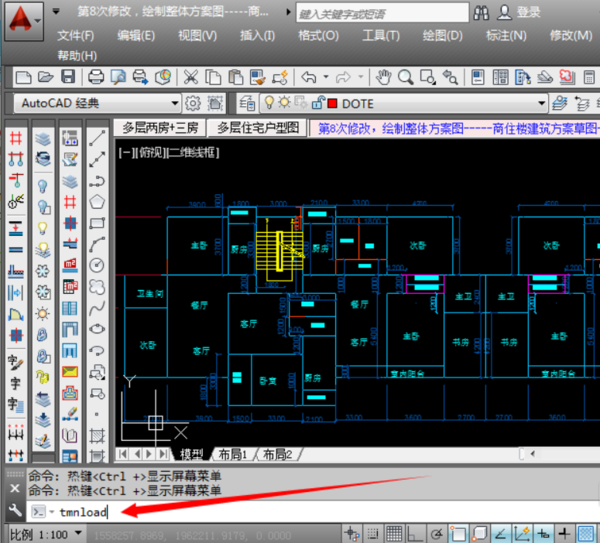Open the 文件(F) menu

click(75, 36)
